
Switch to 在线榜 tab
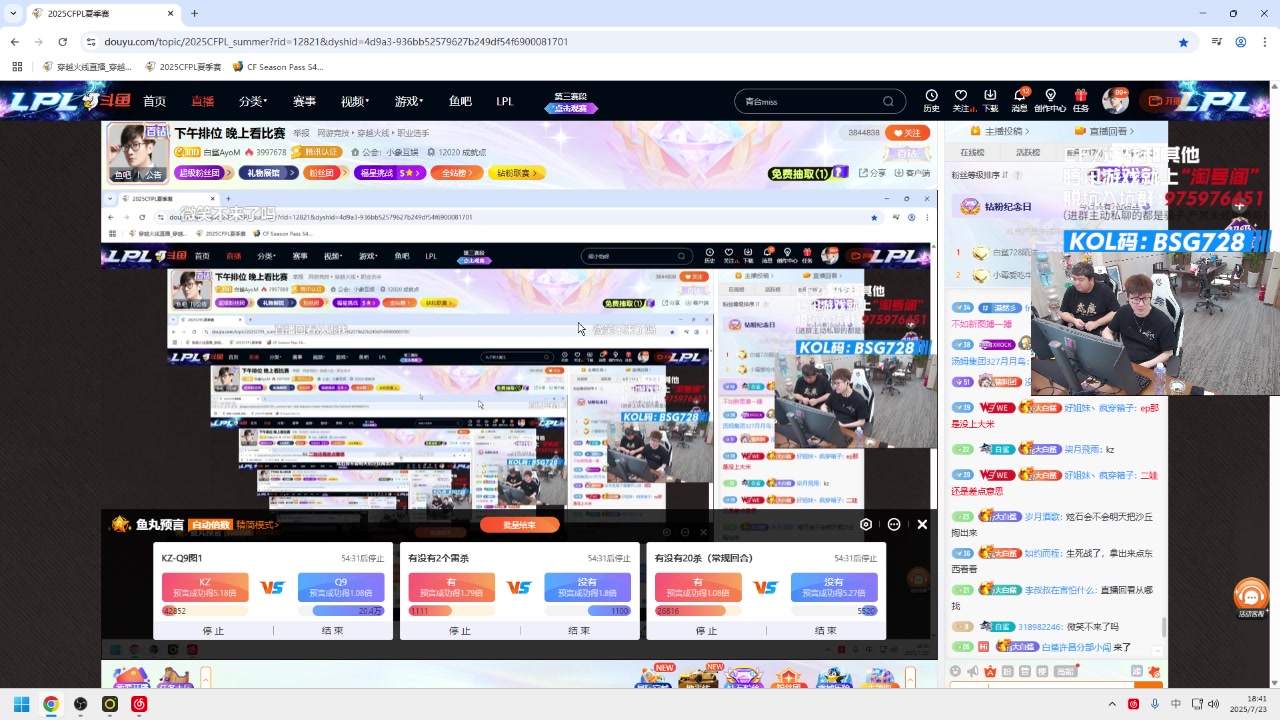(x=972, y=153)
